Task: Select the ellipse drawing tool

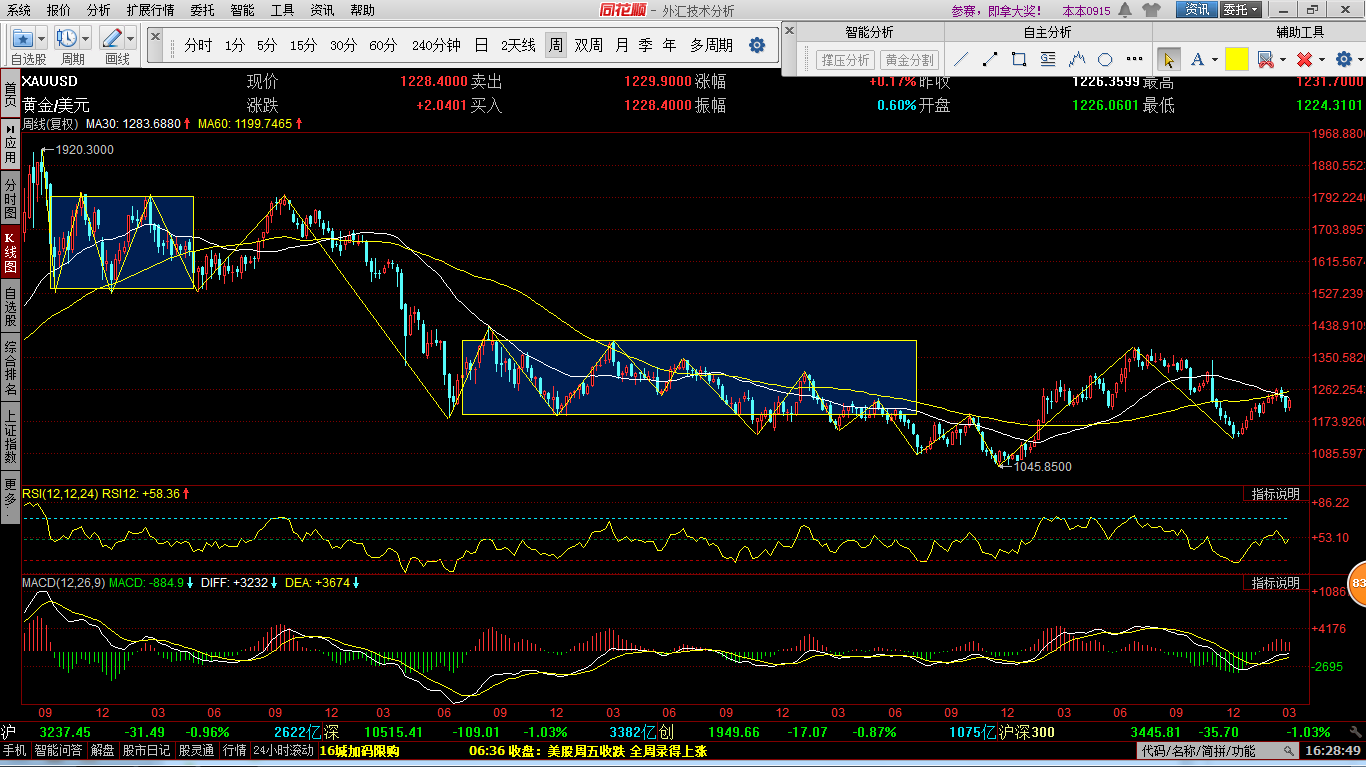Action: (1105, 59)
